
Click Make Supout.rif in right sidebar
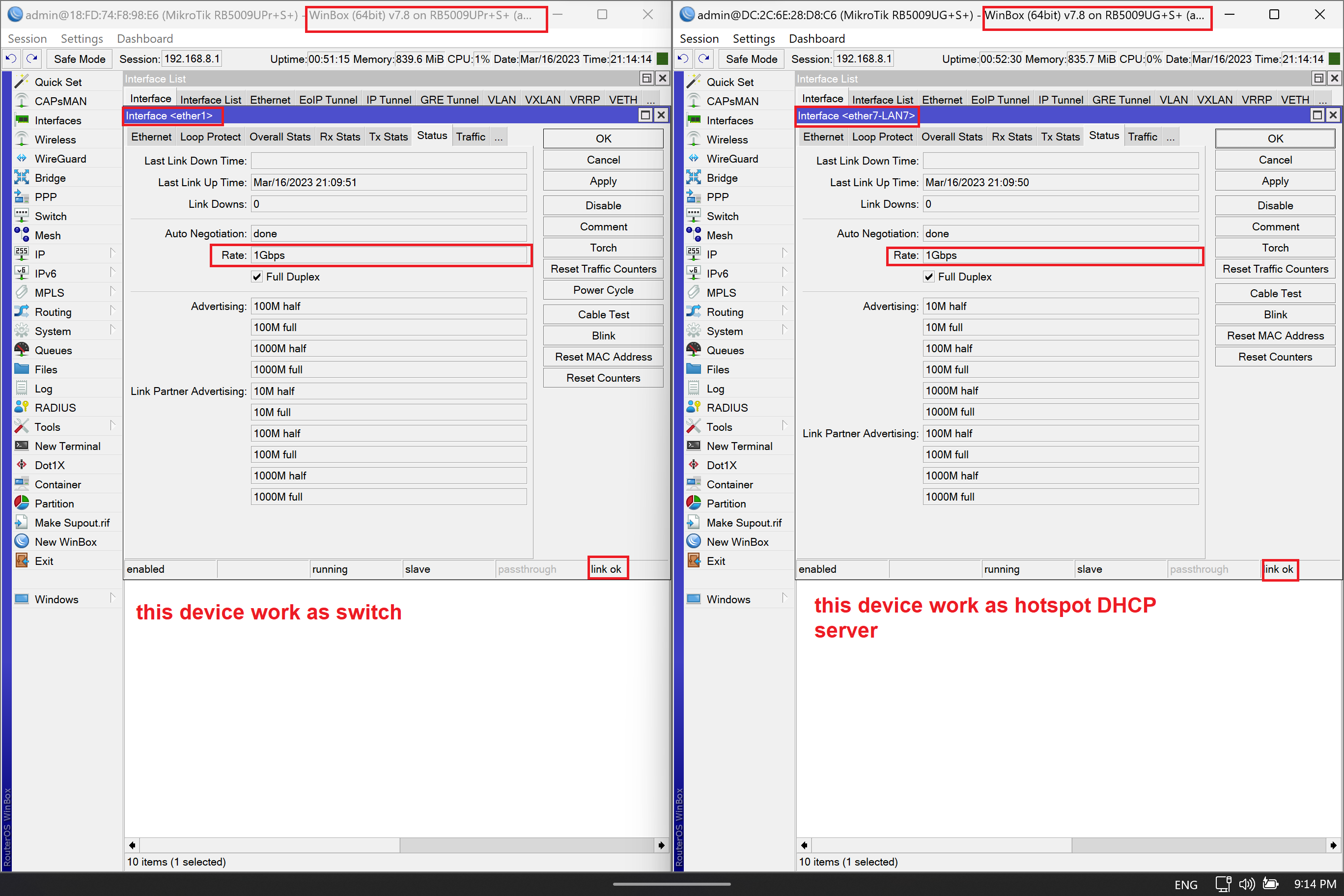click(743, 522)
